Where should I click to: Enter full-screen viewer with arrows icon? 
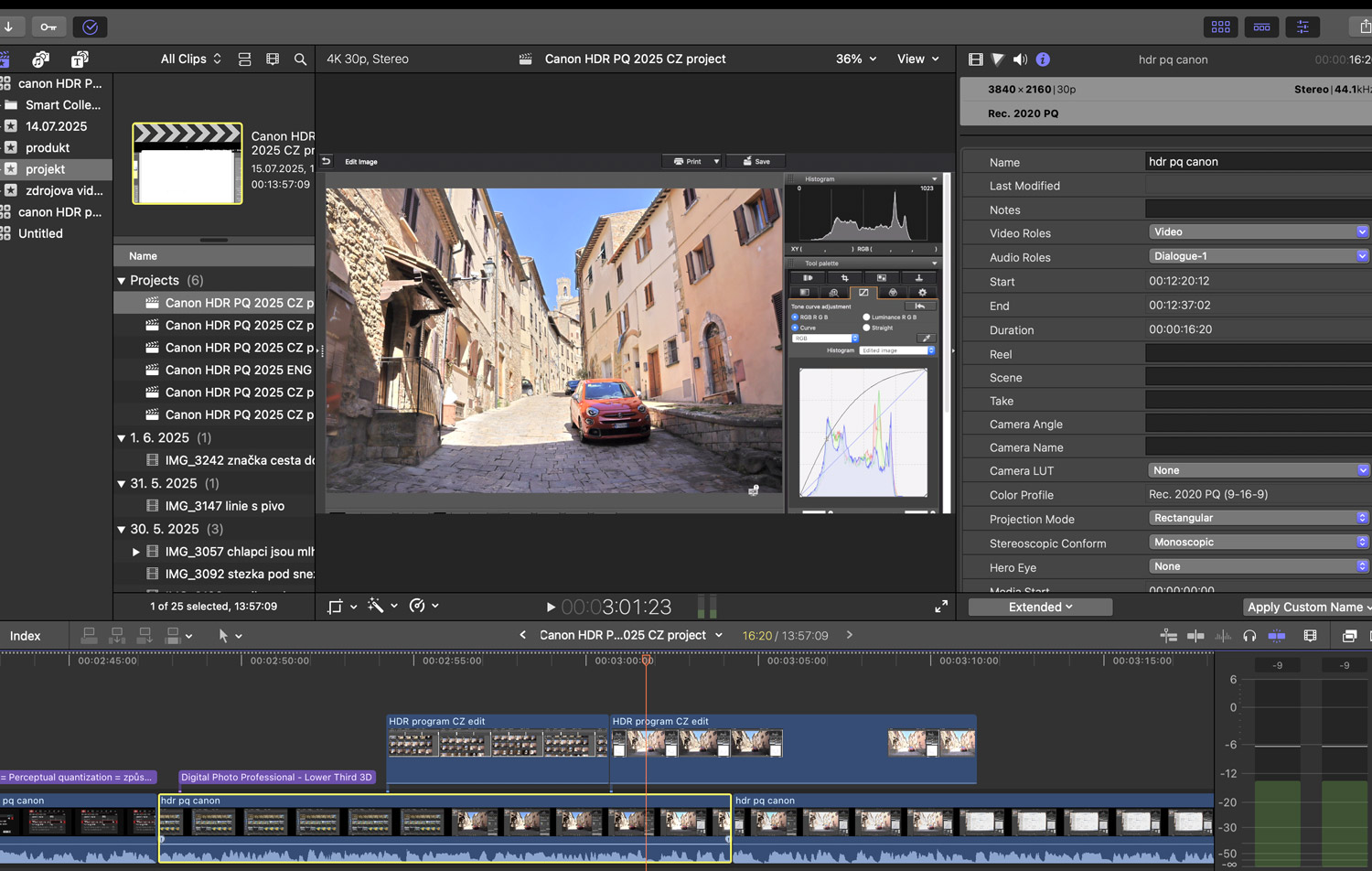(x=941, y=607)
